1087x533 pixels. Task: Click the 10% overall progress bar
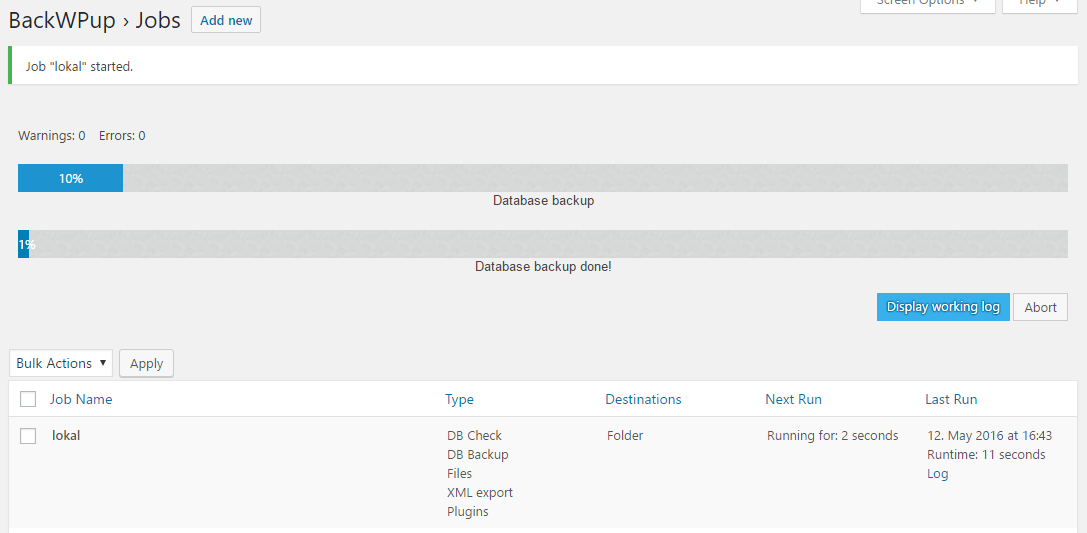coord(543,178)
